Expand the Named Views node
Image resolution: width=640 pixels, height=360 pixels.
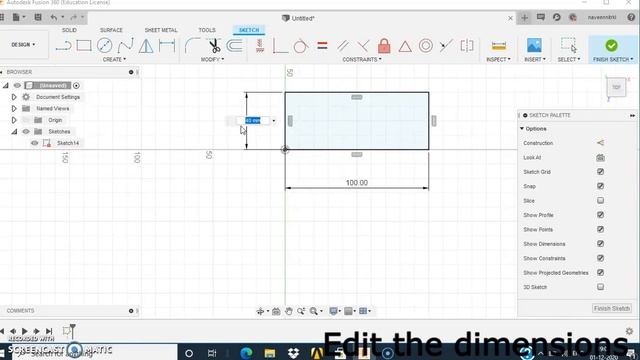click(14, 109)
